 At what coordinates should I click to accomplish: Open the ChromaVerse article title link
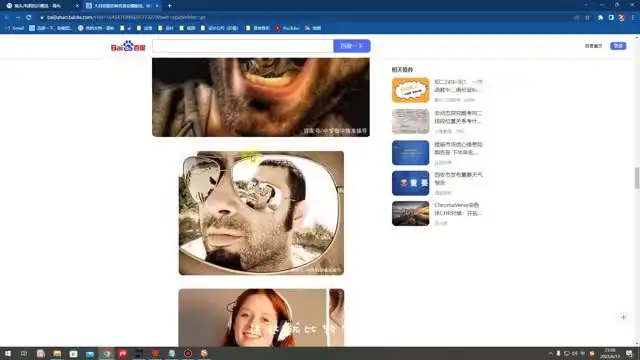[458, 209]
